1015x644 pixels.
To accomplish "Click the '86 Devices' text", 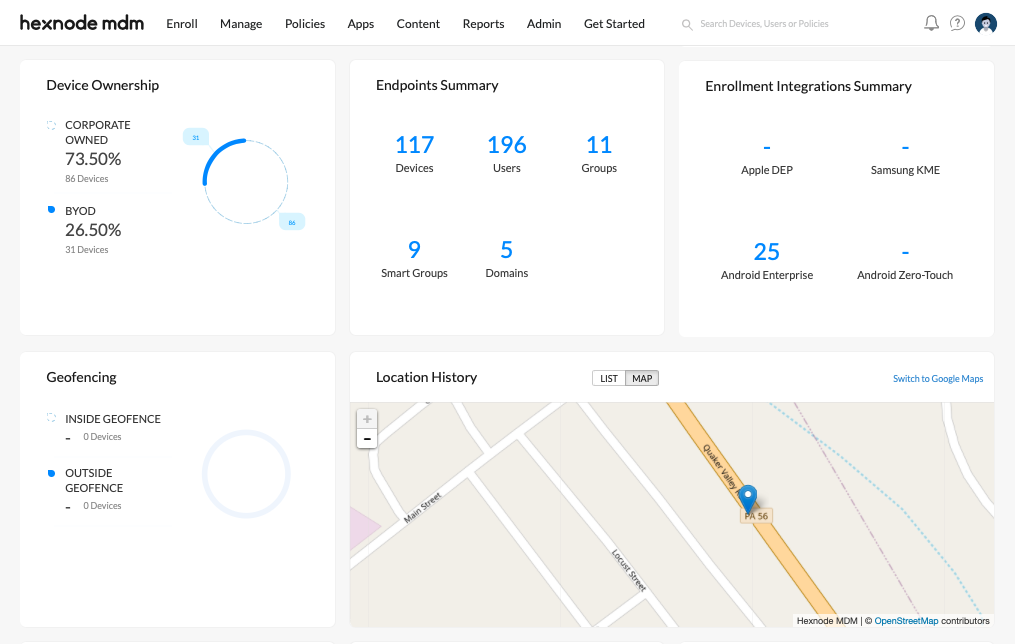I will tap(87, 179).
